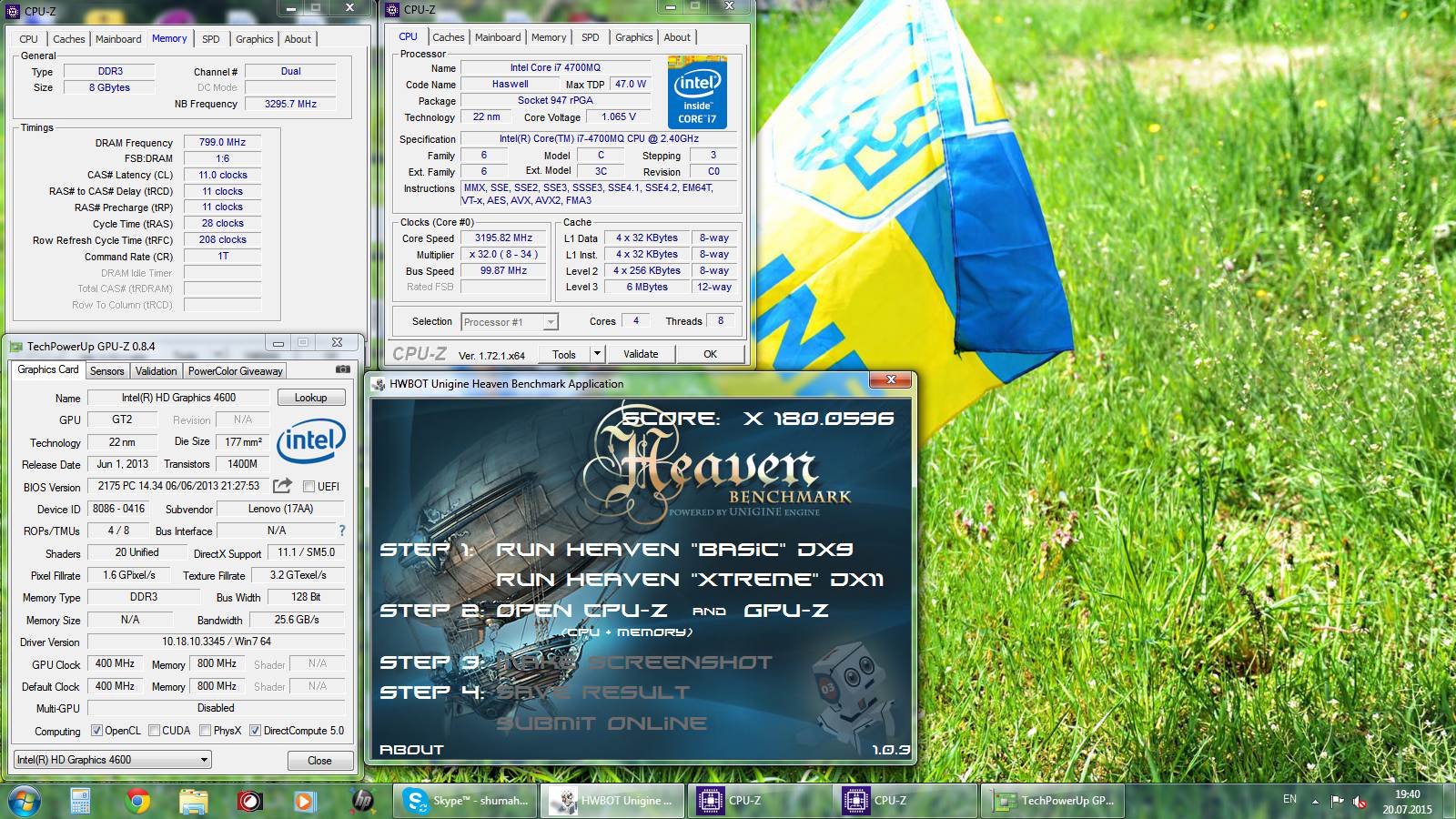The height and width of the screenshot is (819, 1456).
Task: Click GPU-Z link in Heaven step 2
Action: pyautogui.click(x=786, y=611)
